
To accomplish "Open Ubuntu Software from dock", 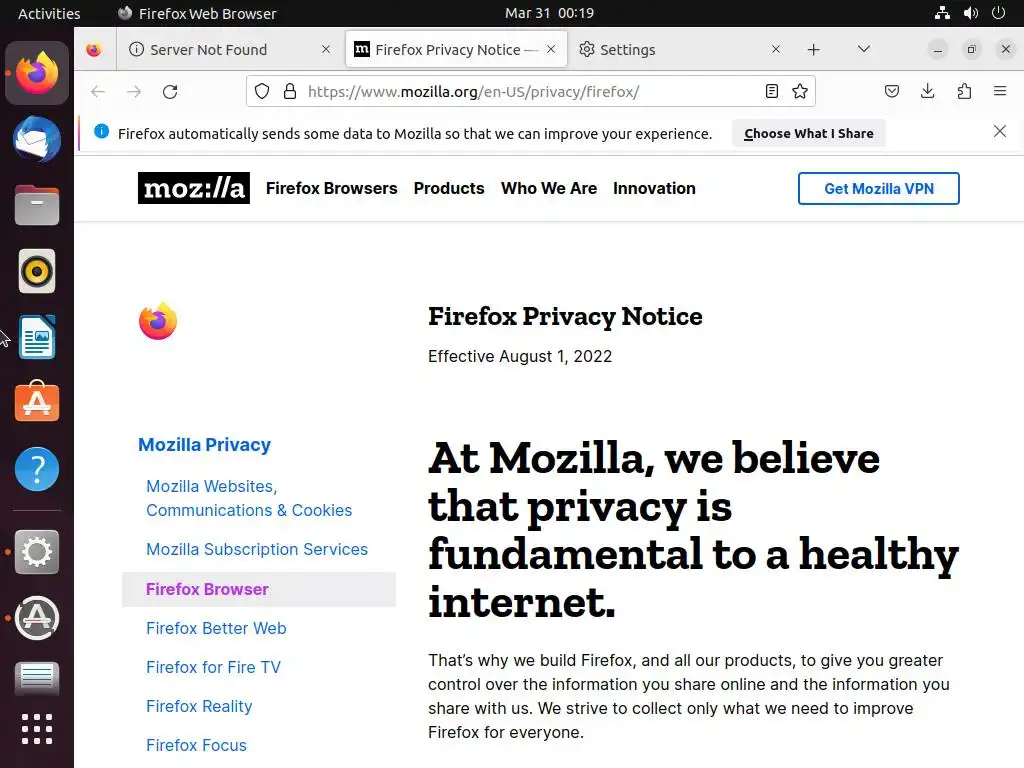I will point(37,402).
